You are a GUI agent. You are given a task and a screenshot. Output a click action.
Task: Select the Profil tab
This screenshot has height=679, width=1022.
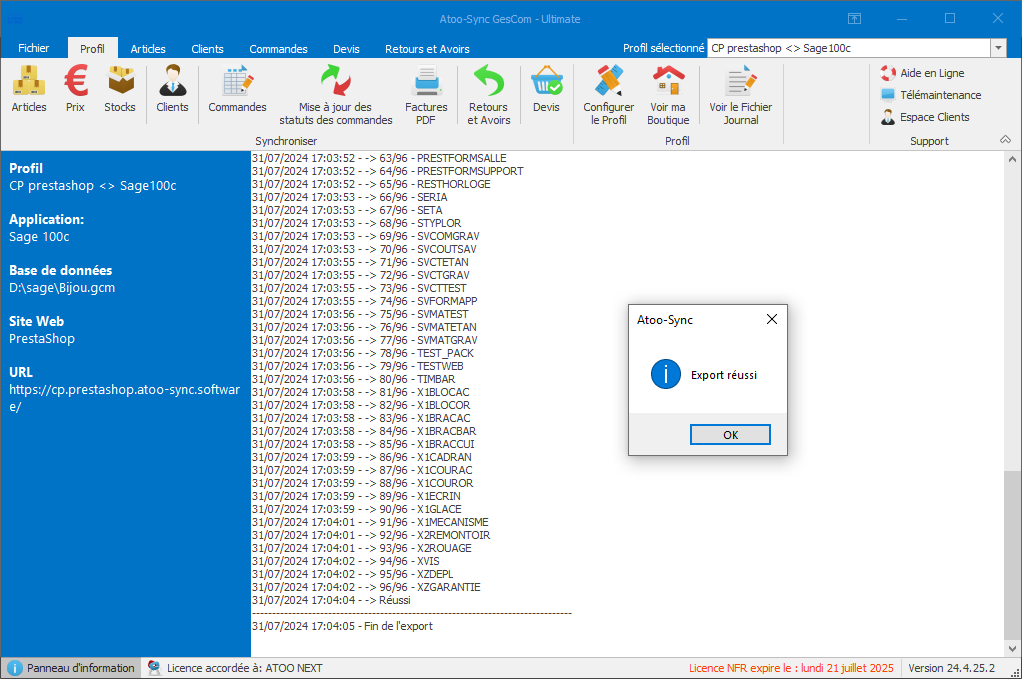[x=93, y=48]
